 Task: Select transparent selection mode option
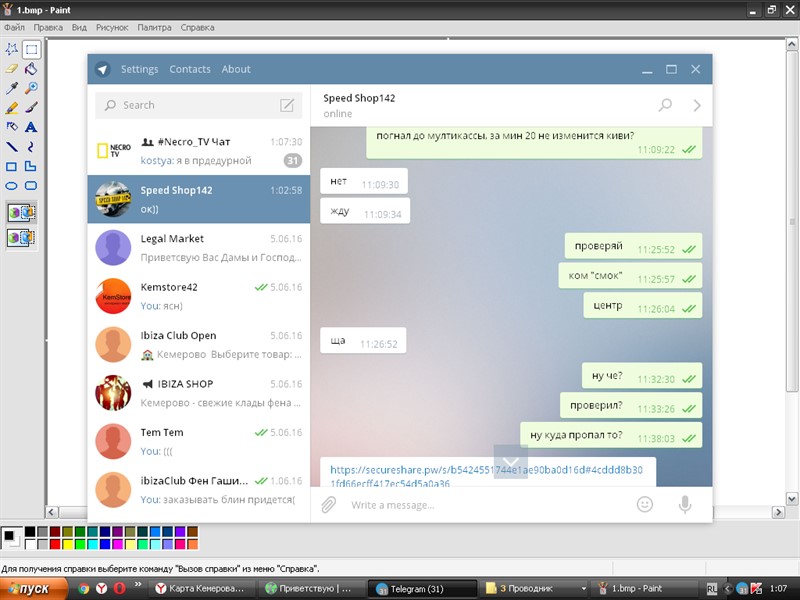[21, 238]
